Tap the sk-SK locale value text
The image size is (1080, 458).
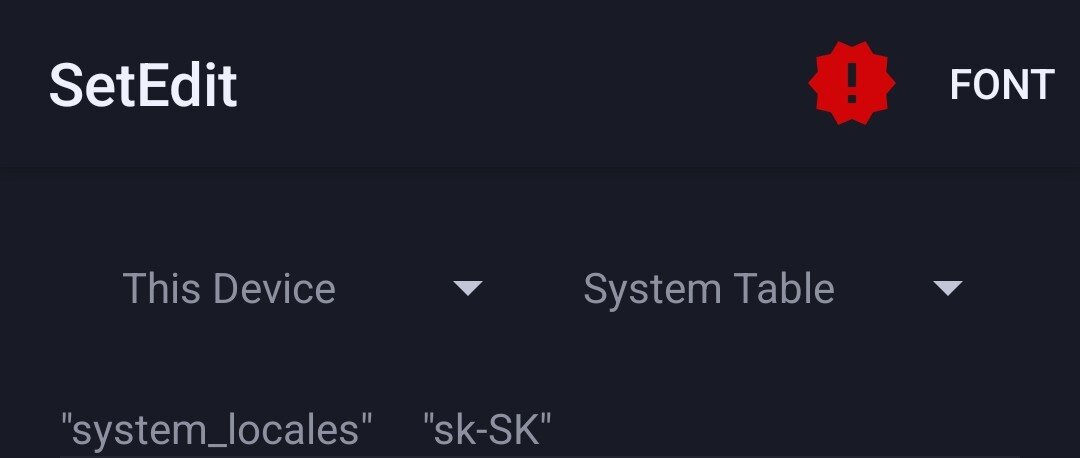click(x=487, y=431)
